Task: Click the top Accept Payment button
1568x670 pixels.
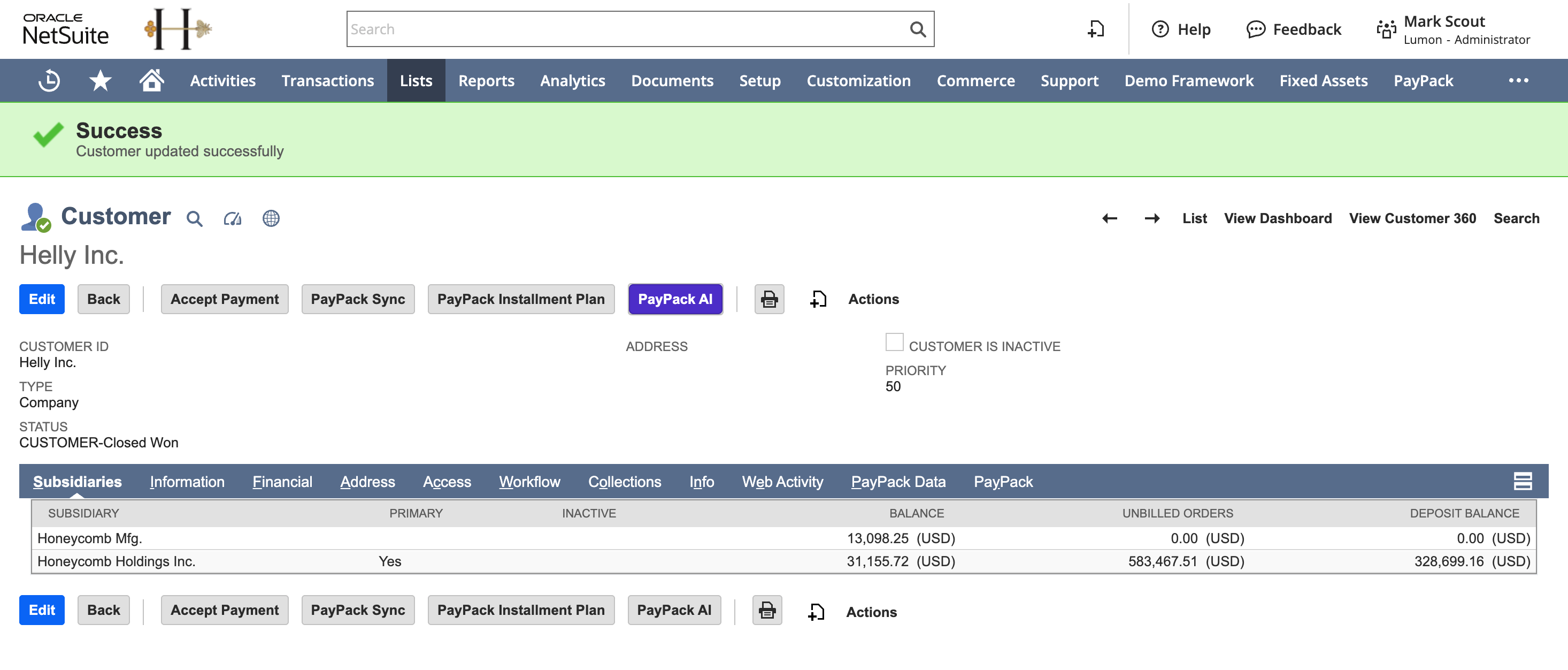Action: pyautogui.click(x=225, y=299)
